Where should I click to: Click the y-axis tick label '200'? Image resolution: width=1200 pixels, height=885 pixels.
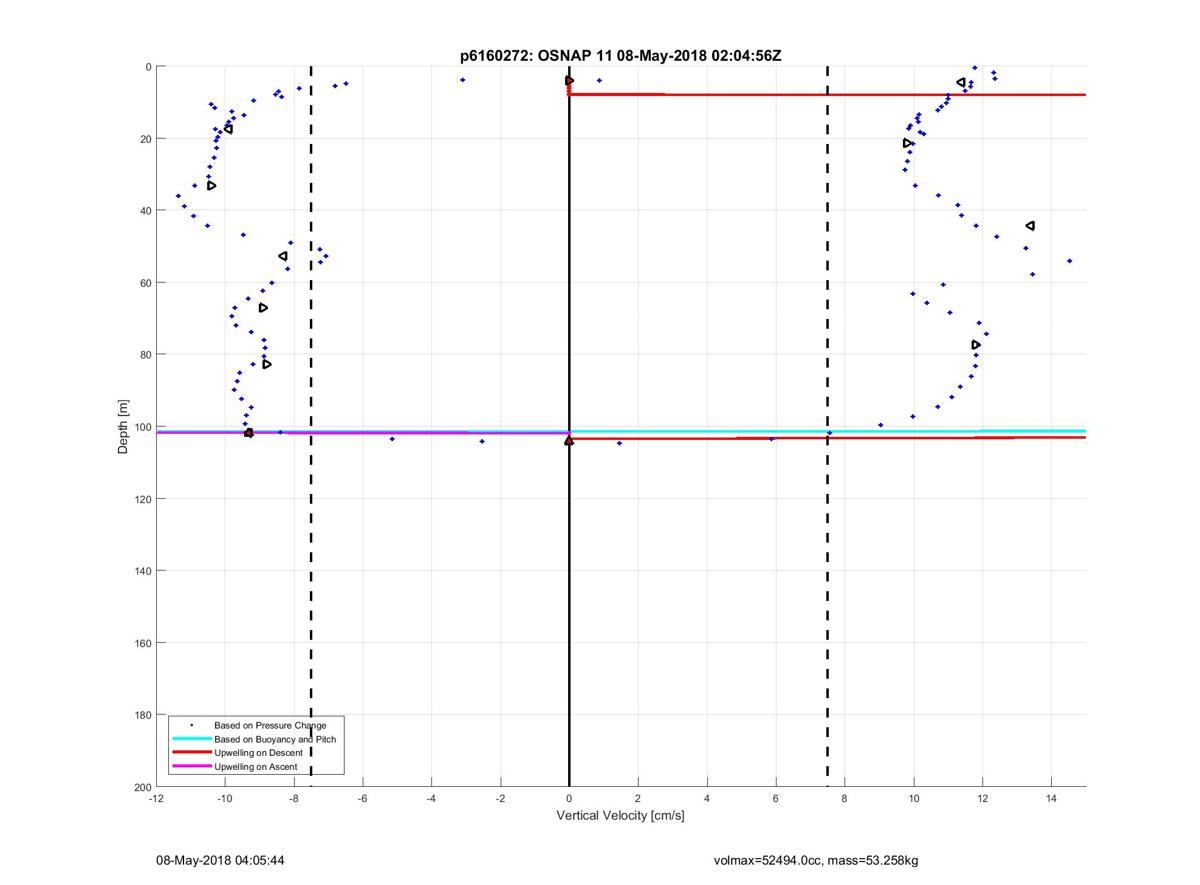pyautogui.click(x=141, y=787)
